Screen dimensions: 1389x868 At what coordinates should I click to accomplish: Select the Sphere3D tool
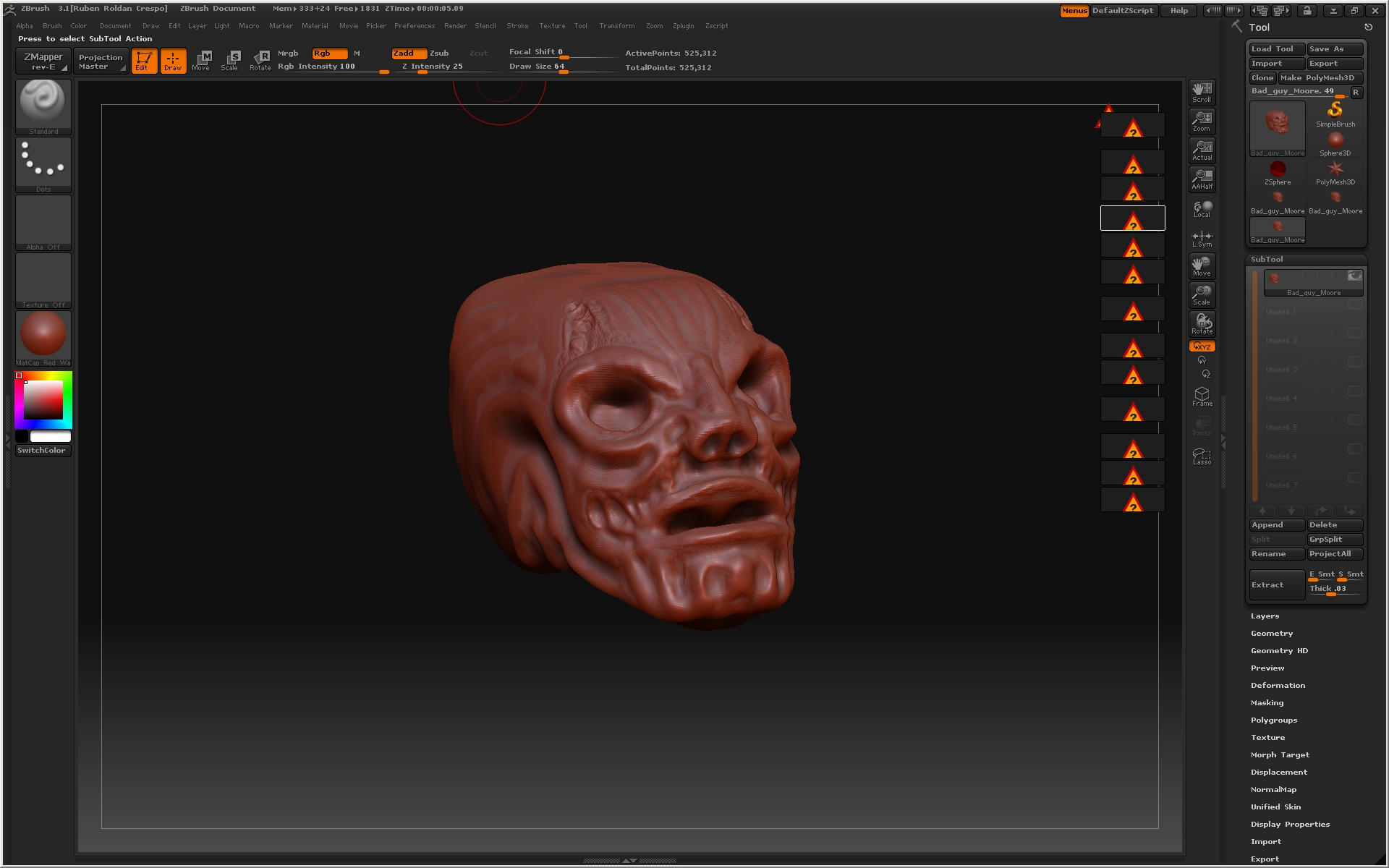1335,143
